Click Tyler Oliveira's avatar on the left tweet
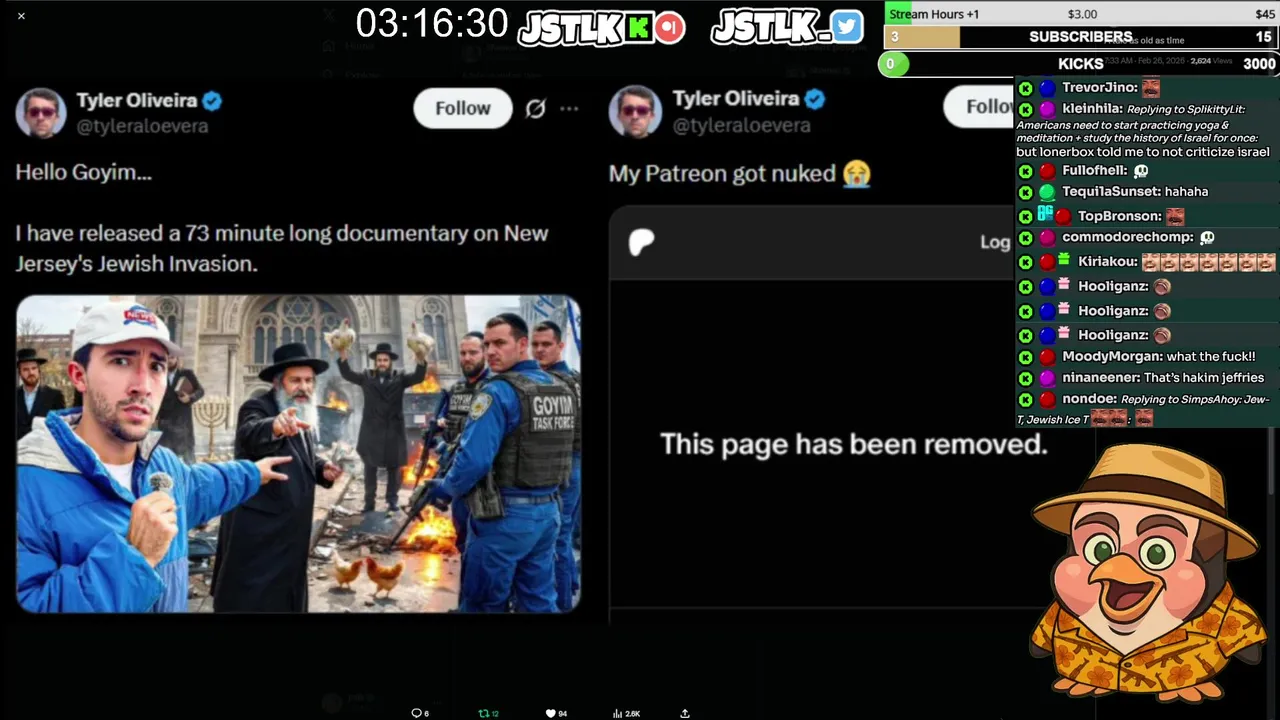The width and height of the screenshot is (1280, 720). click(41, 112)
